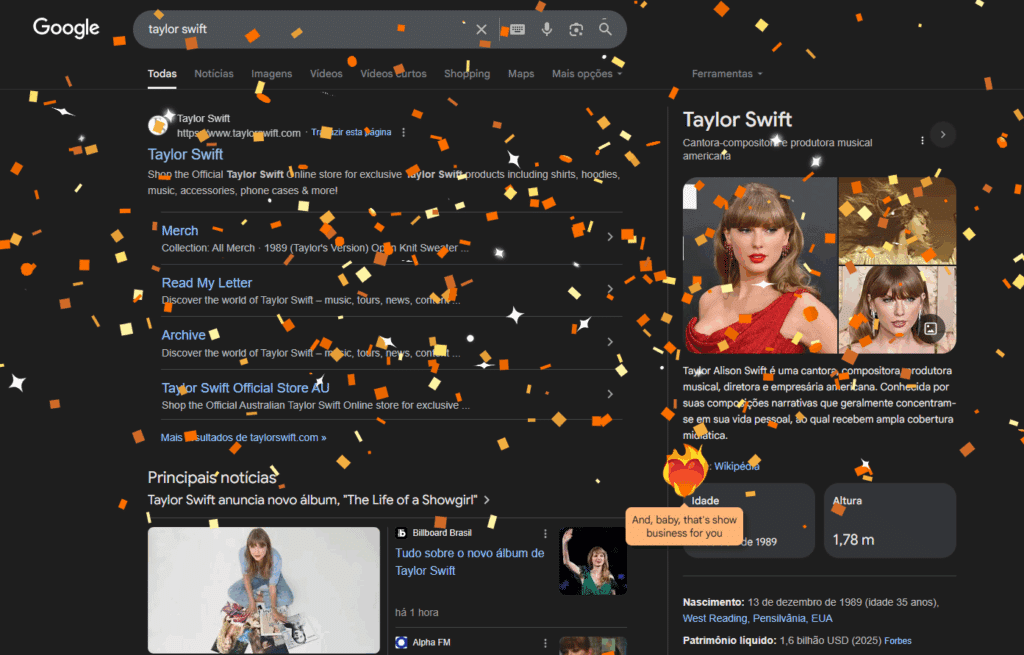This screenshot has width=1024, height=655.
Task: Open the Merch sitelink
Action: coord(180,231)
